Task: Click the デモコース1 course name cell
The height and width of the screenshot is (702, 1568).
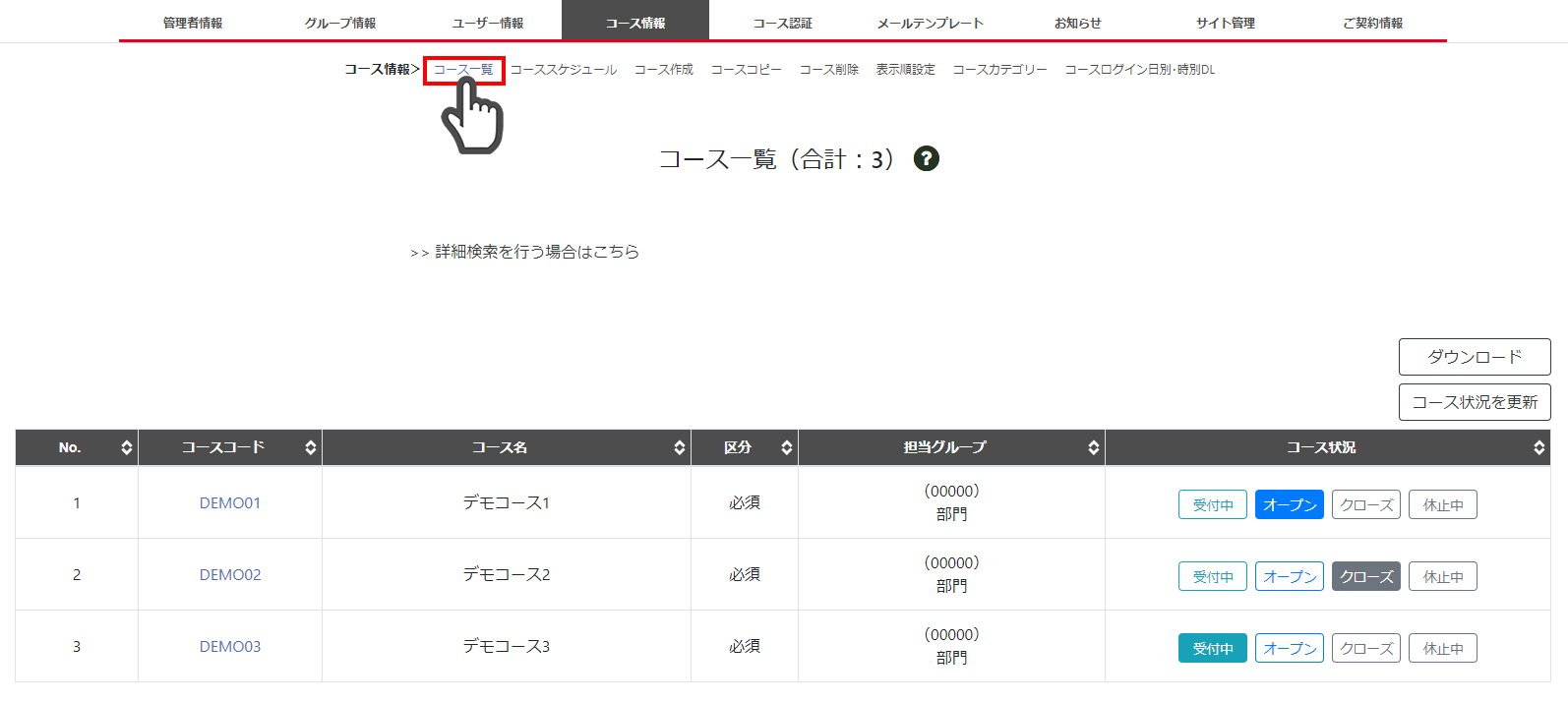Action: [507, 502]
